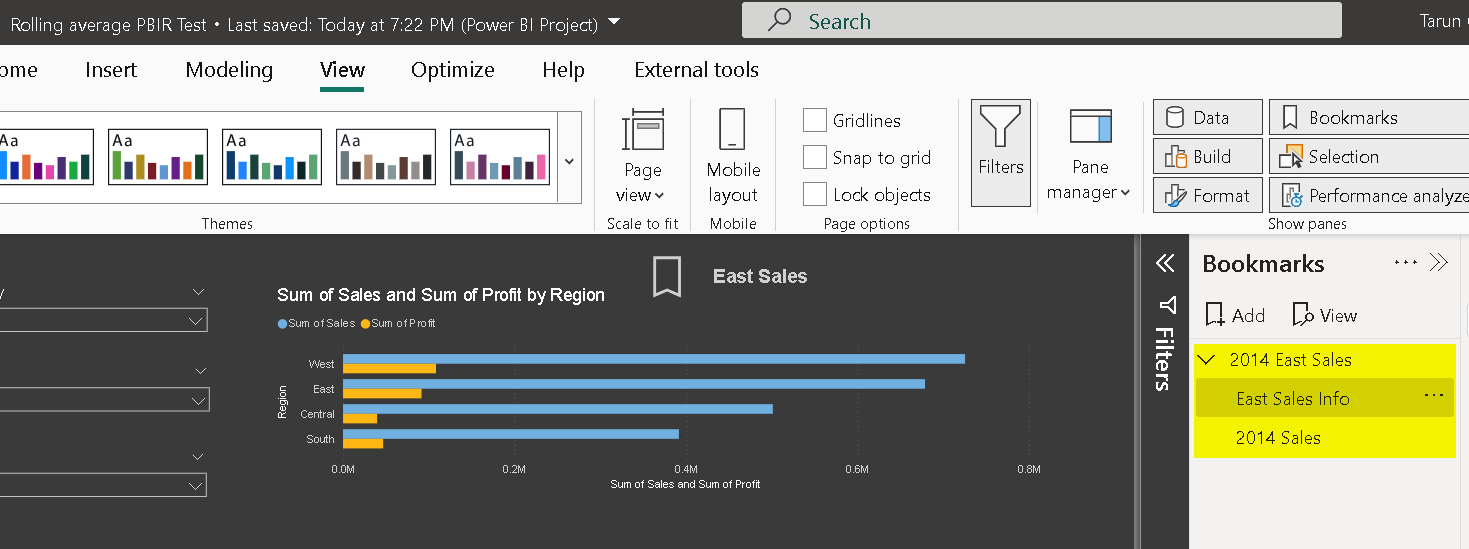Select the 2014 Sales bookmark

[x=1278, y=438]
